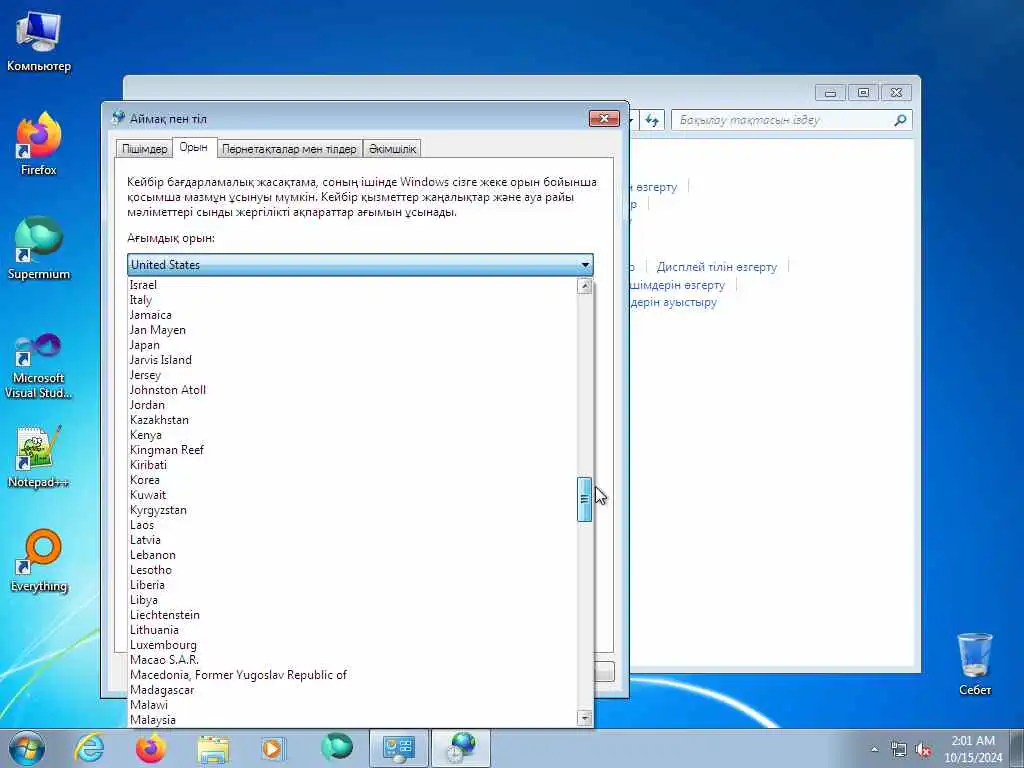Open the Everything search desktop shortcut
This screenshot has height=768, width=1024.
(x=39, y=560)
